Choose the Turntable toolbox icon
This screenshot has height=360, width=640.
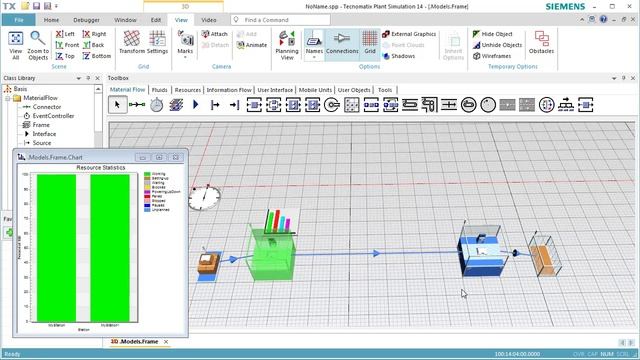click(469, 105)
